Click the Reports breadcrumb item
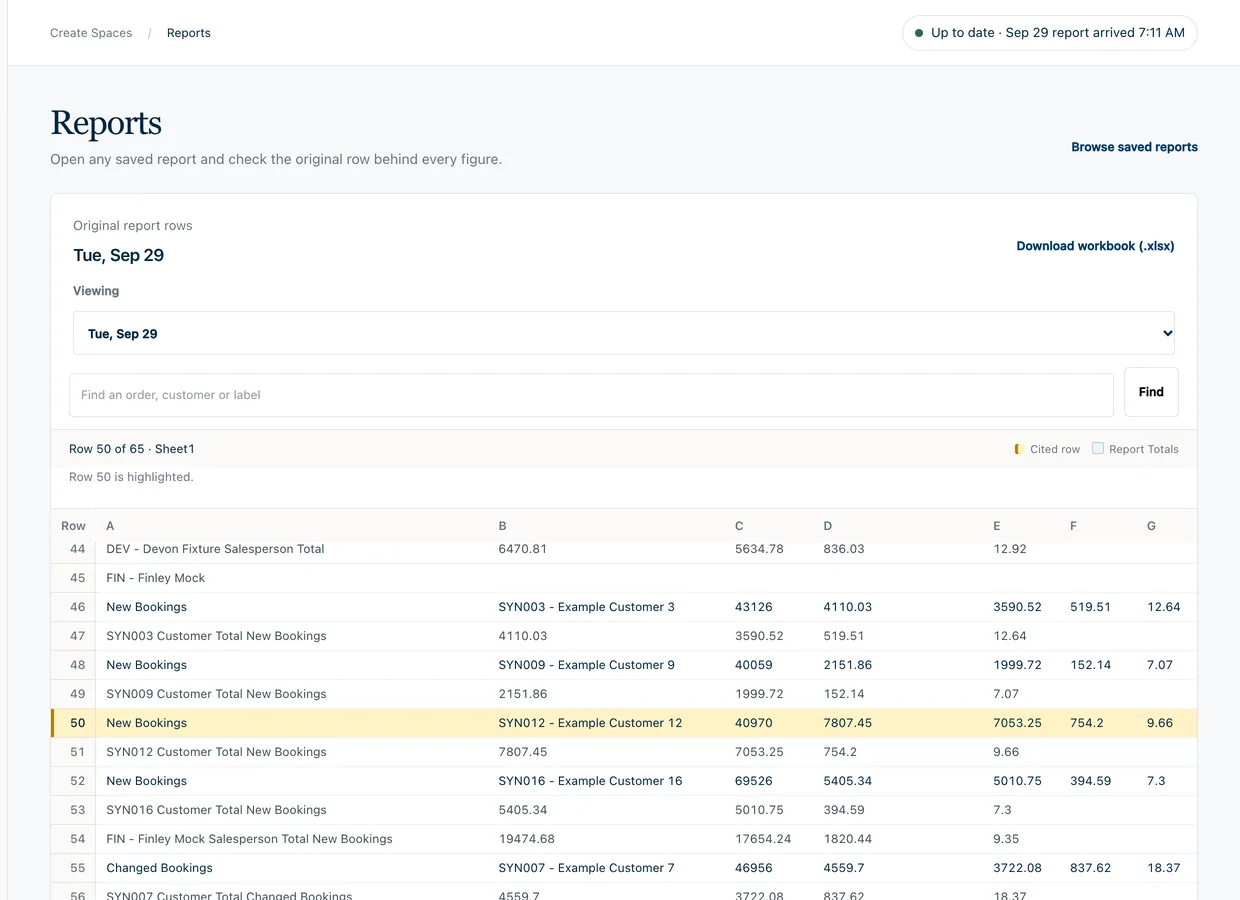 tap(189, 33)
